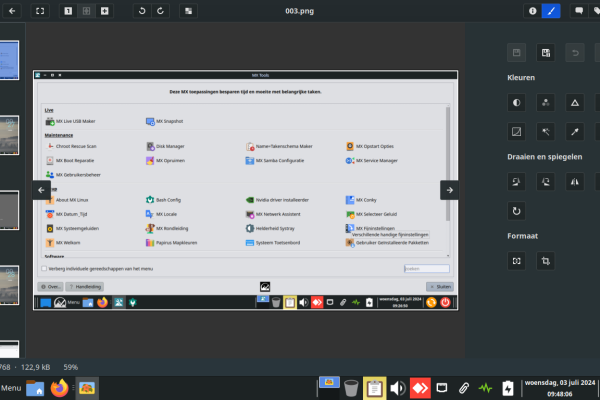Open the taskbar Menu button
This screenshot has width=600, height=400.
pos(11,388)
